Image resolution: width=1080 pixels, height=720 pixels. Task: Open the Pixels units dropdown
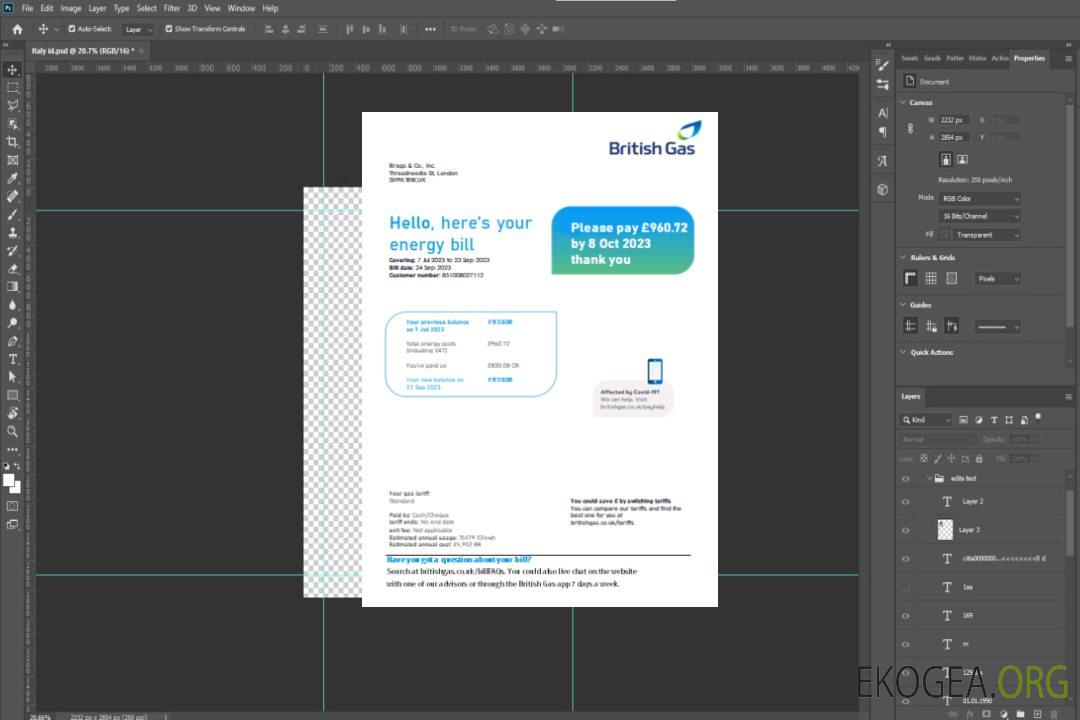(997, 279)
